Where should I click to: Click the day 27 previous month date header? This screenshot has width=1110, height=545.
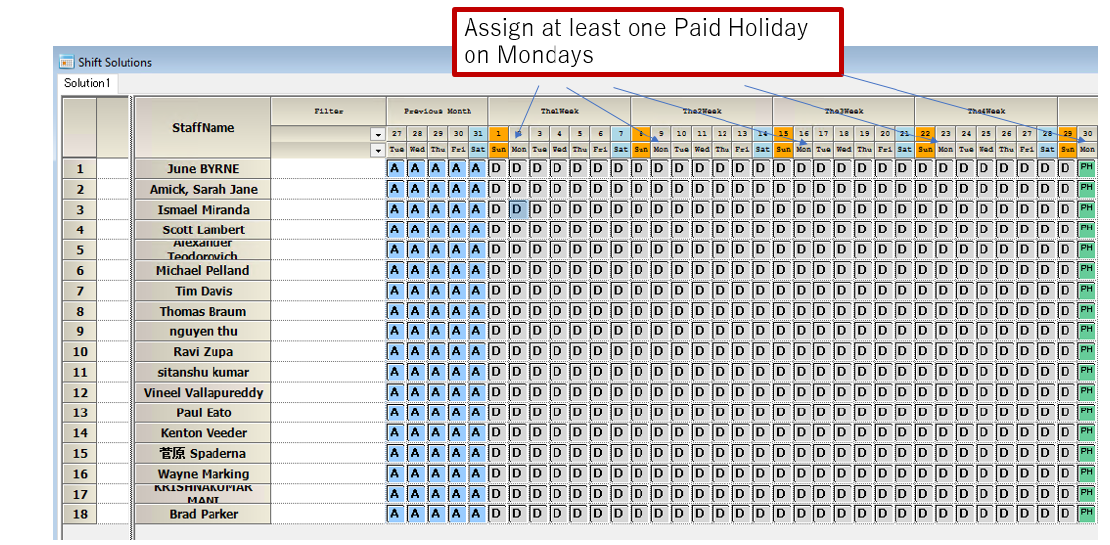(x=396, y=134)
